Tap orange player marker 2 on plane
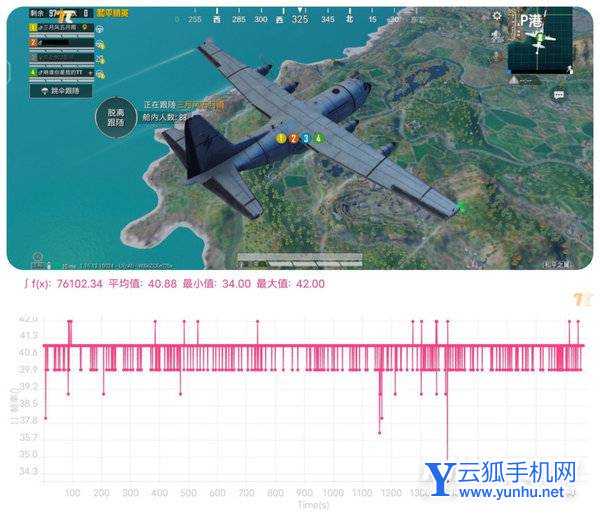The width and height of the screenshot is (600, 519). click(x=293, y=138)
